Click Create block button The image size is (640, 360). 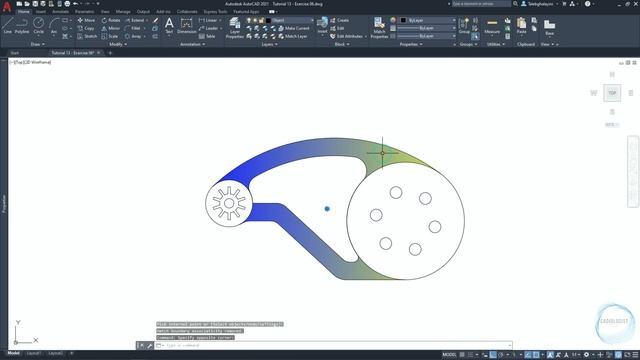point(340,20)
